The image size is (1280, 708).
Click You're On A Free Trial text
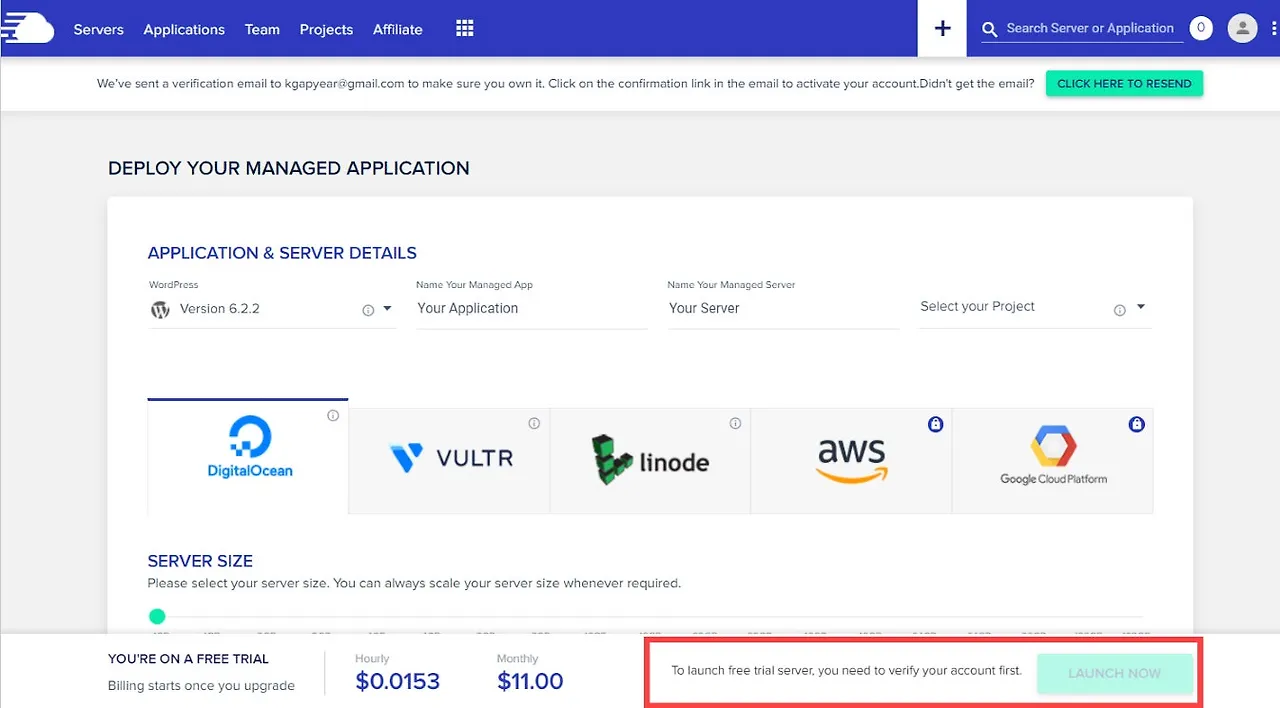[x=188, y=659]
